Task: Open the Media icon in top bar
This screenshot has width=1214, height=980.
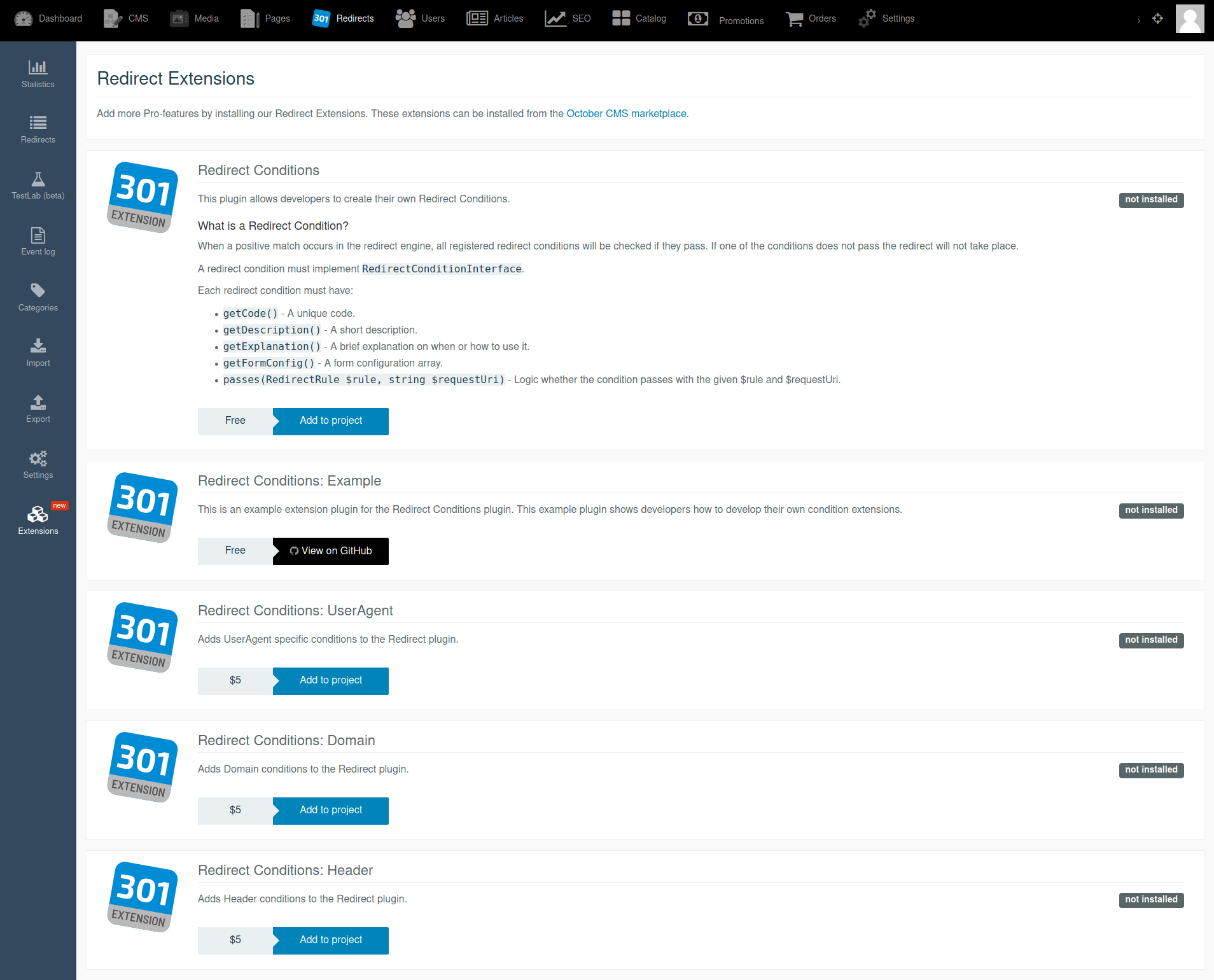Action: coord(179,18)
